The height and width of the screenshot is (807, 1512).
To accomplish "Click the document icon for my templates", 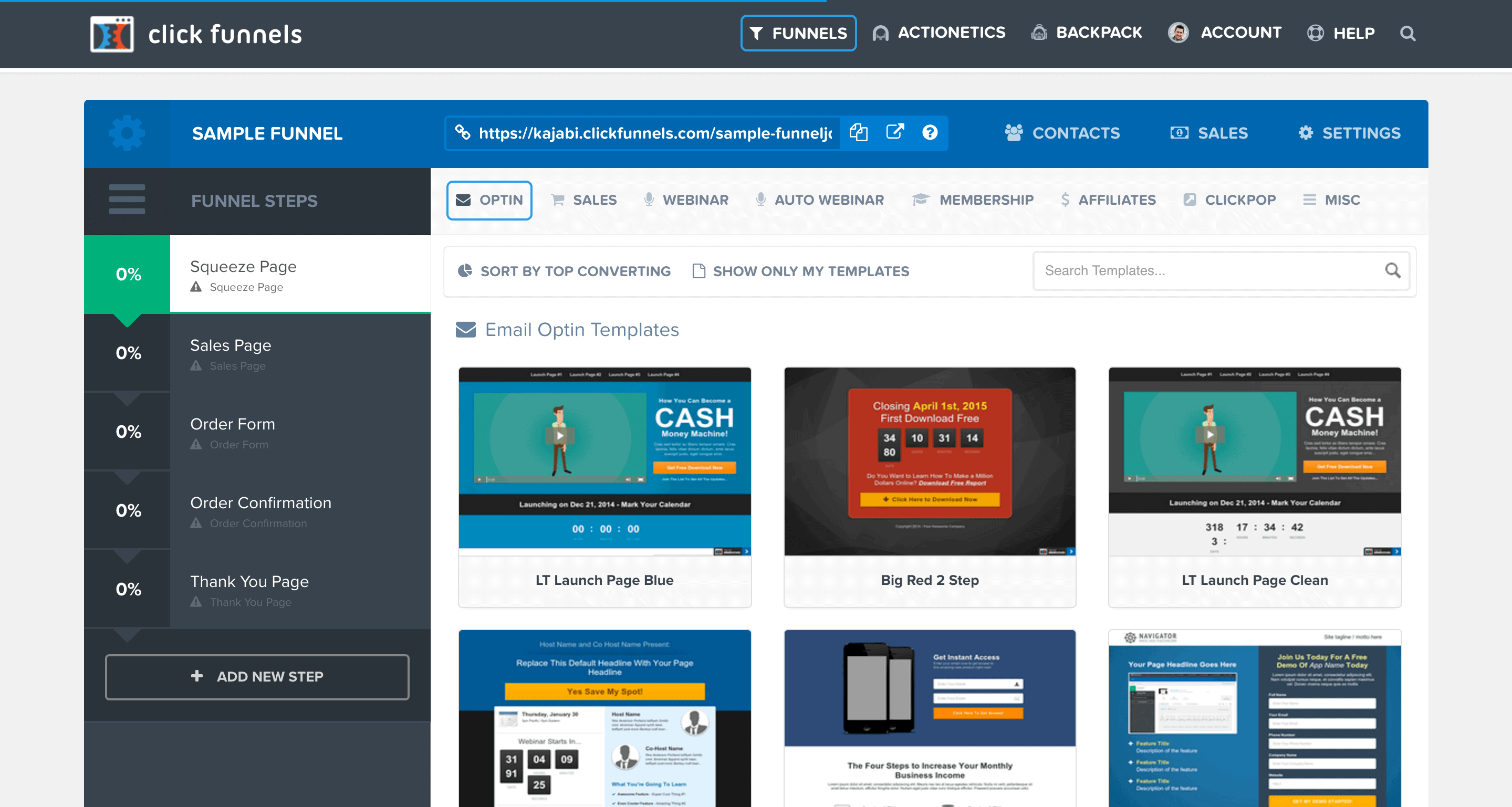I will 698,270.
